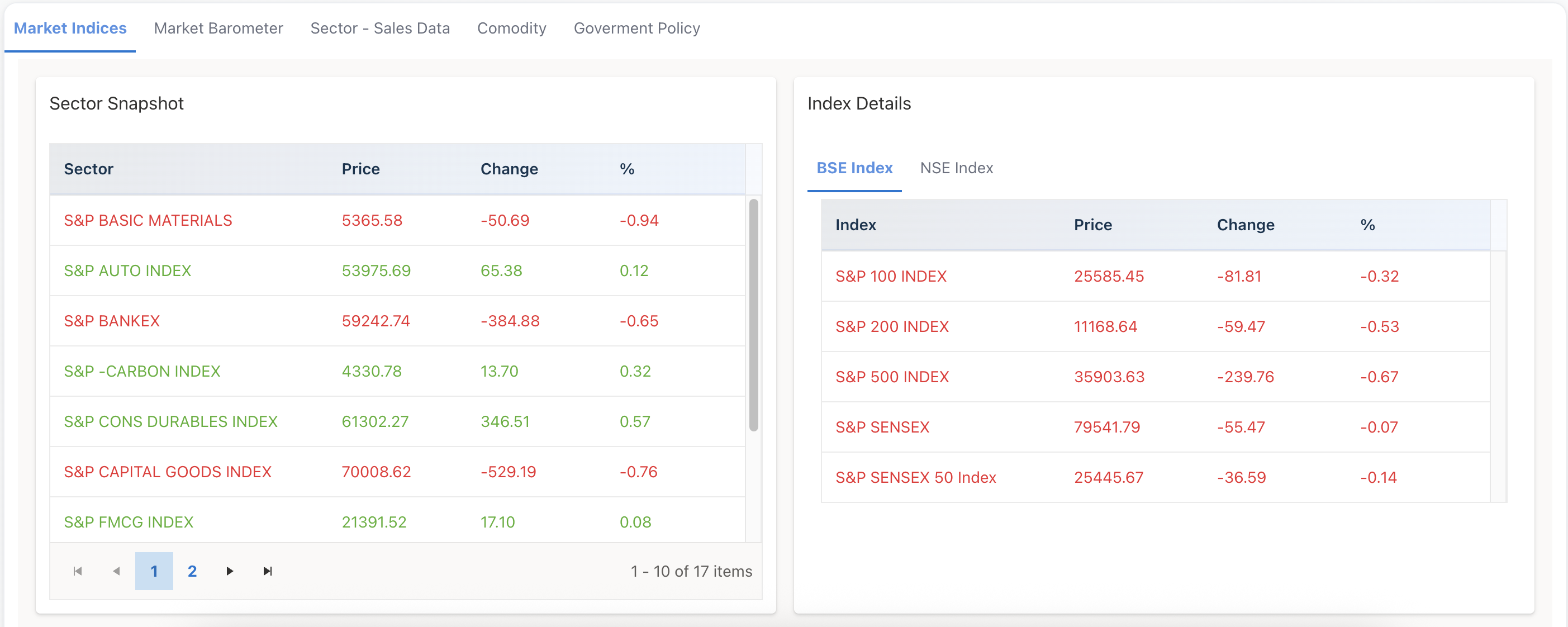Switch to the NSE Index tab
The width and height of the screenshot is (1568, 627).
[956, 168]
